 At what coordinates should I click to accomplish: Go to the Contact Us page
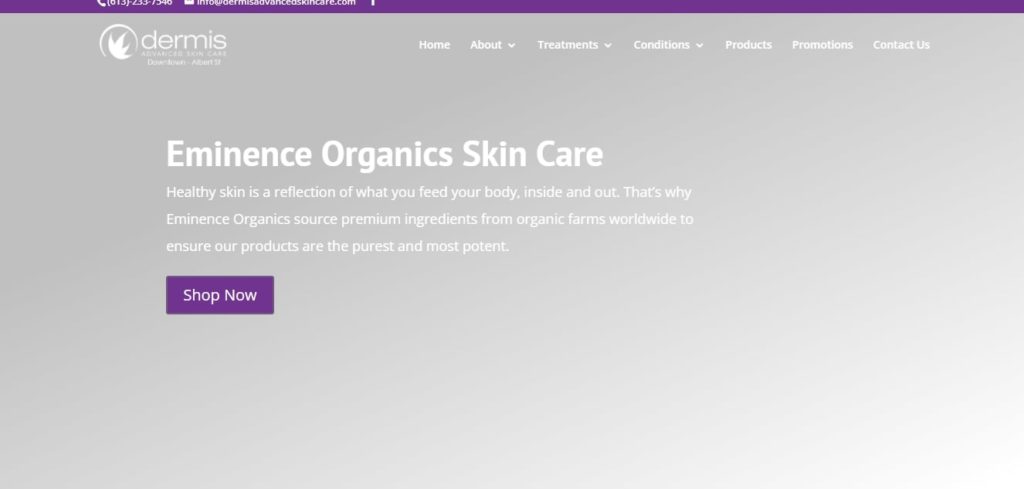(x=901, y=45)
